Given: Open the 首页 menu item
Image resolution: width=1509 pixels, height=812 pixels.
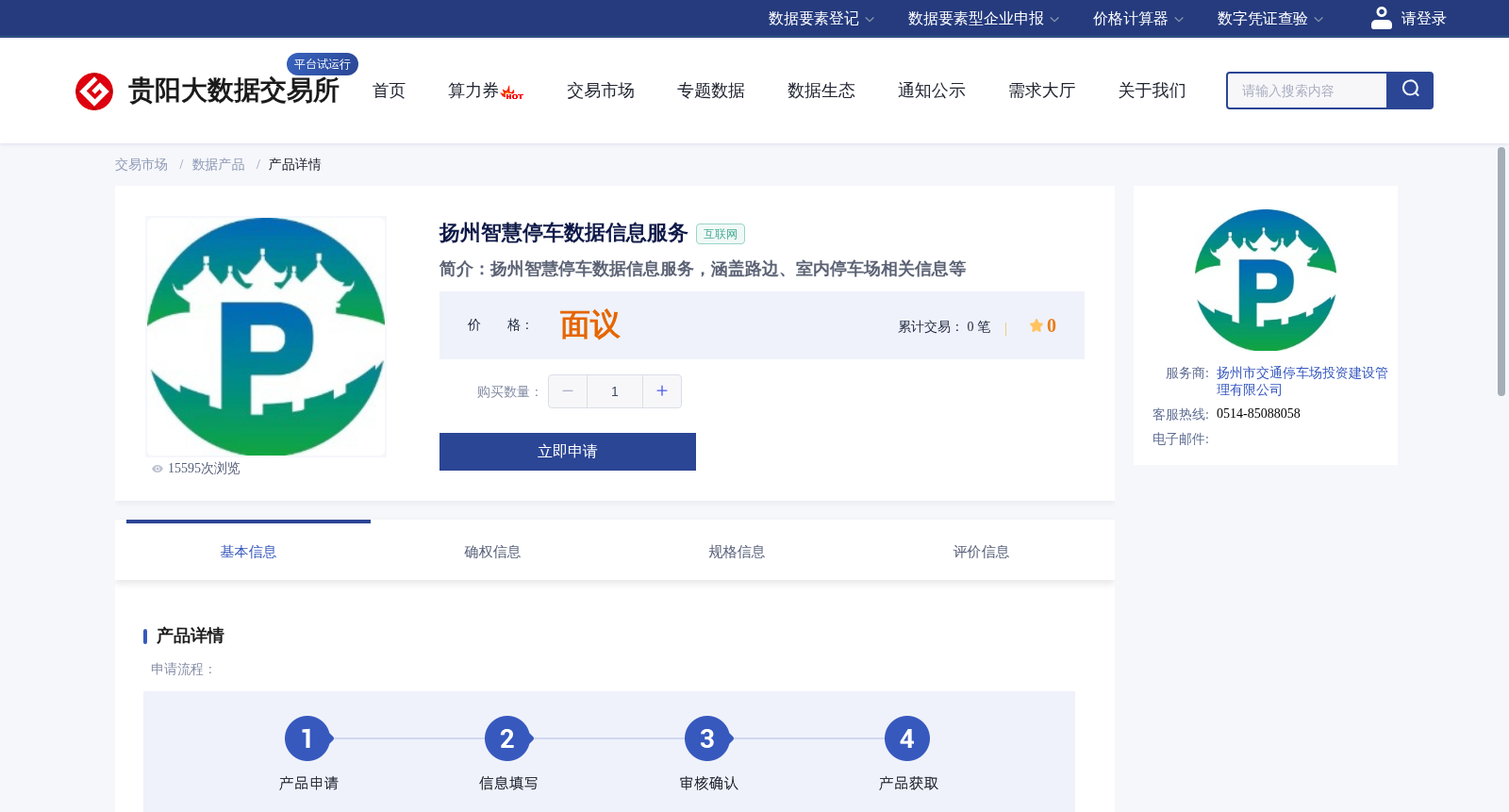Looking at the screenshot, I should pos(389,91).
